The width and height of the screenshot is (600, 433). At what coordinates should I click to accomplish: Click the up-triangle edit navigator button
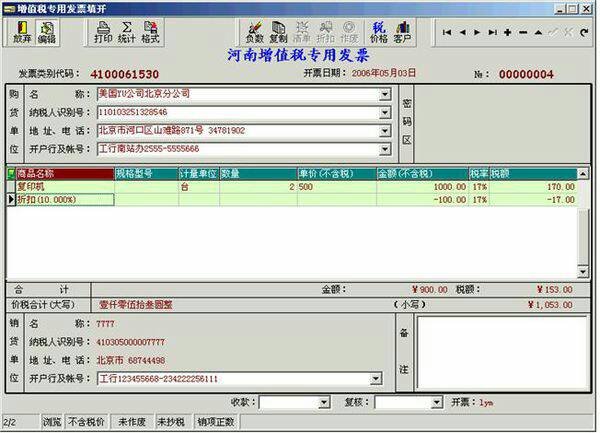click(538, 33)
